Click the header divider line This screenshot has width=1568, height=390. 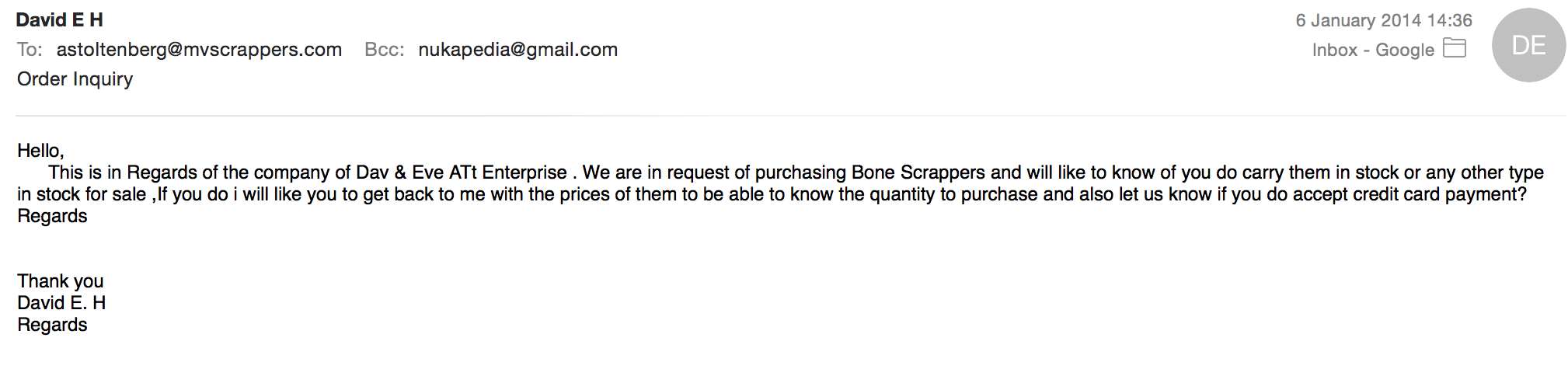click(x=791, y=116)
